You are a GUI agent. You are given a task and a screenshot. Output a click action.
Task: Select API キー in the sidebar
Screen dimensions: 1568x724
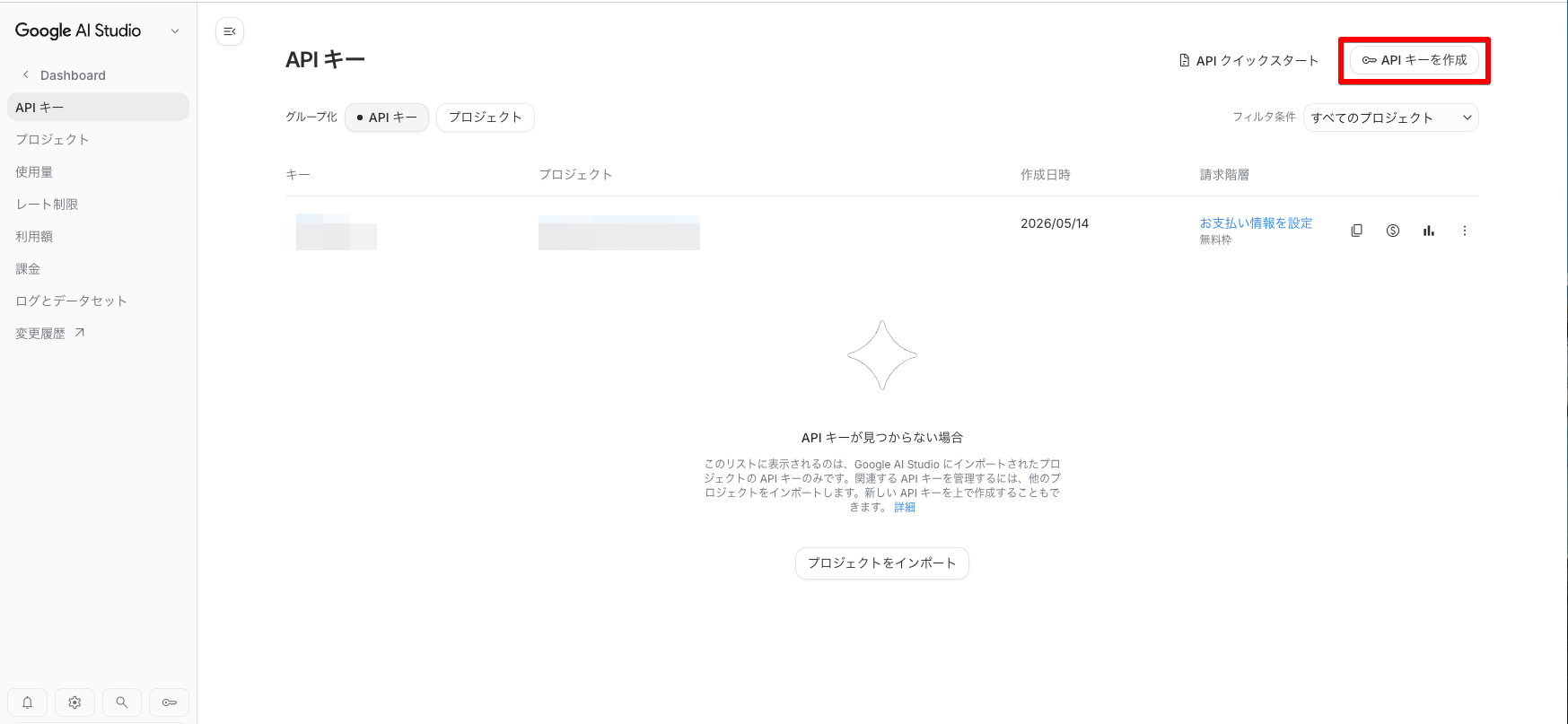point(98,107)
